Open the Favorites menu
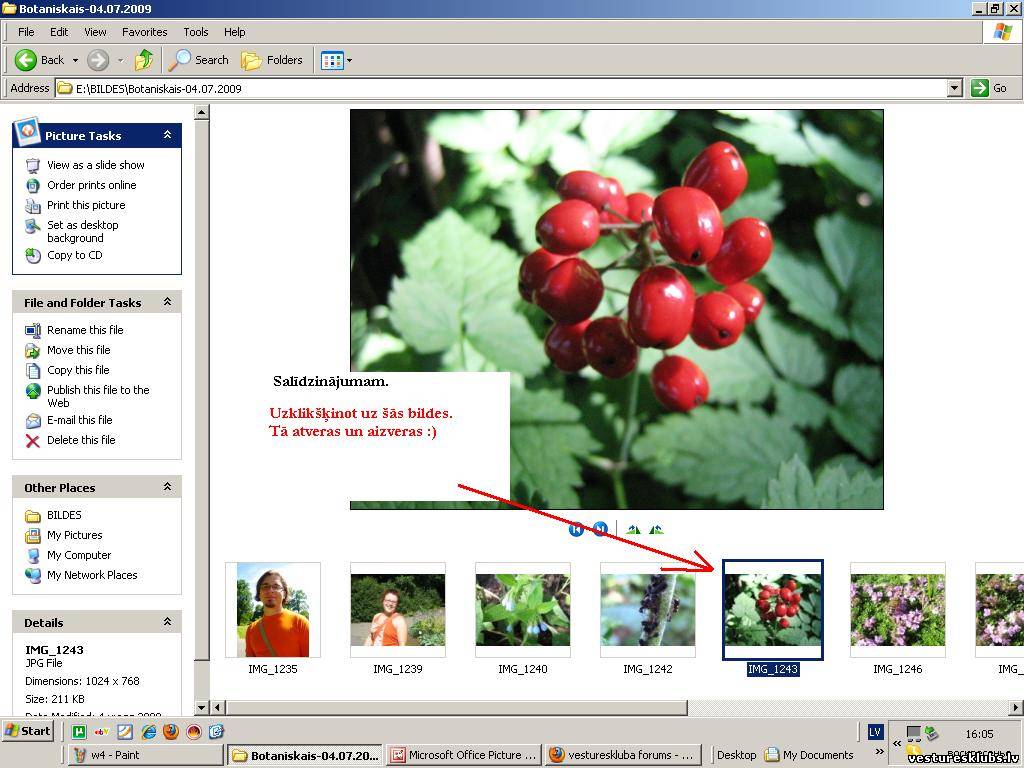The width and height of the screenshot is (1024, 768). point(144,32)
